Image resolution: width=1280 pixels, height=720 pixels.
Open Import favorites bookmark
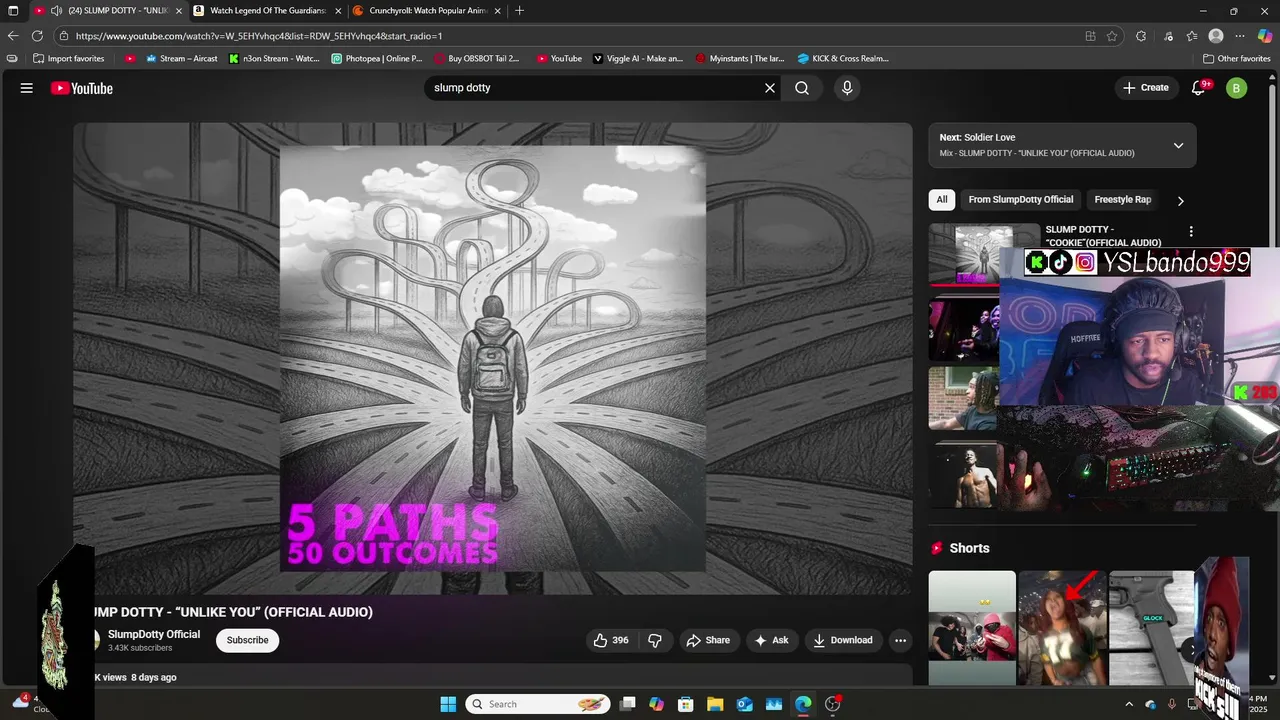point(68,58)
